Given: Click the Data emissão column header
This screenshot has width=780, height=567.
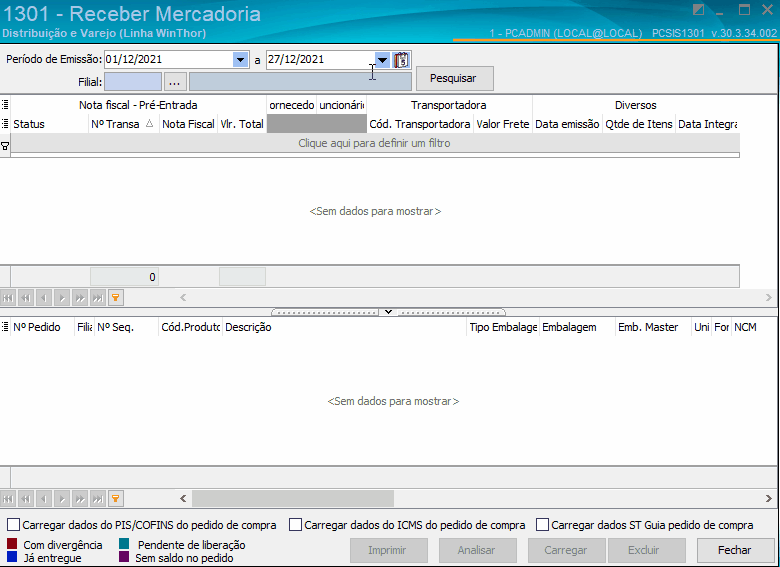Looking at the screenshot, I should (567, 124).
